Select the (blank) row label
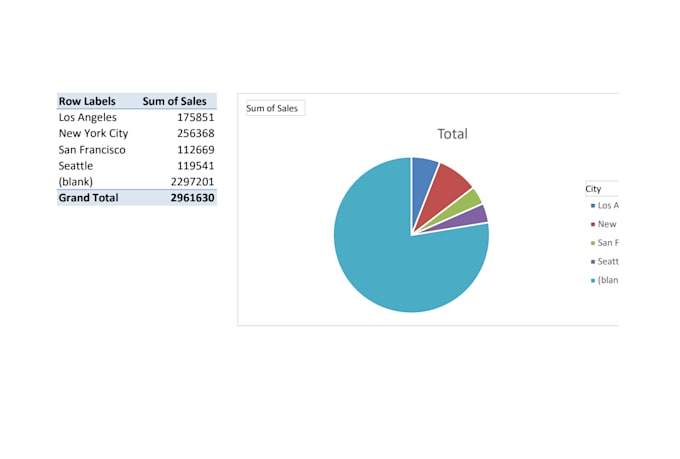 [x=76, y=182]
